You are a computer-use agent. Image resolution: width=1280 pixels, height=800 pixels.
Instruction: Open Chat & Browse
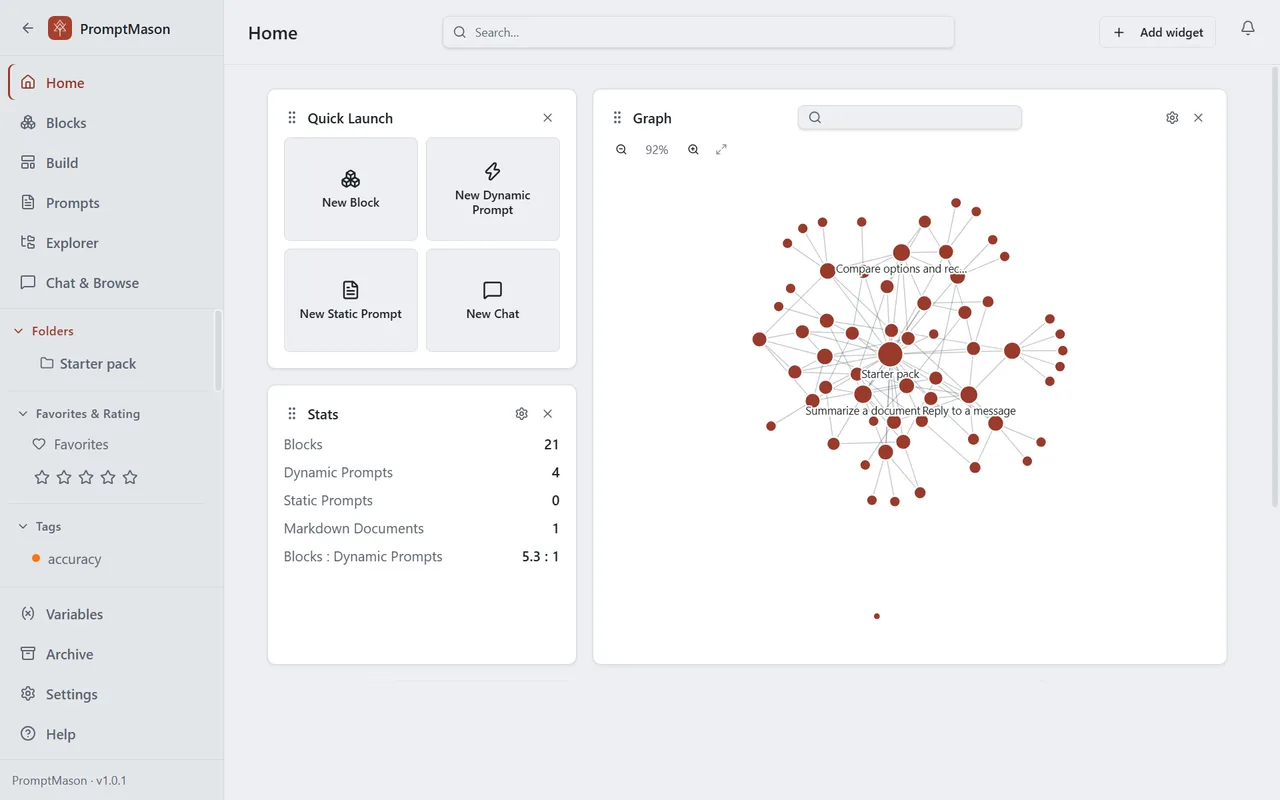pyautogui.click(x=111, y=283)
